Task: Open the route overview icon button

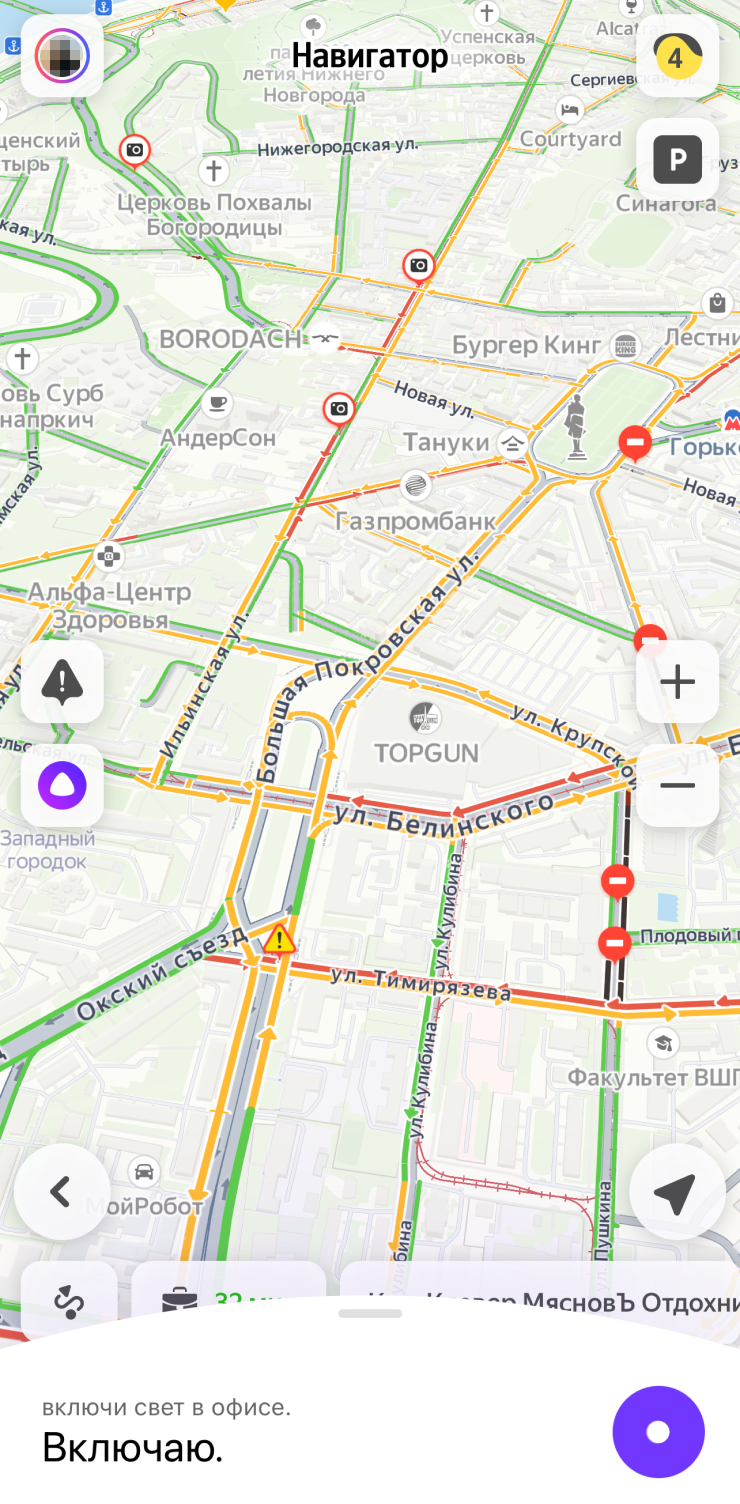Action: point(69,1299)
